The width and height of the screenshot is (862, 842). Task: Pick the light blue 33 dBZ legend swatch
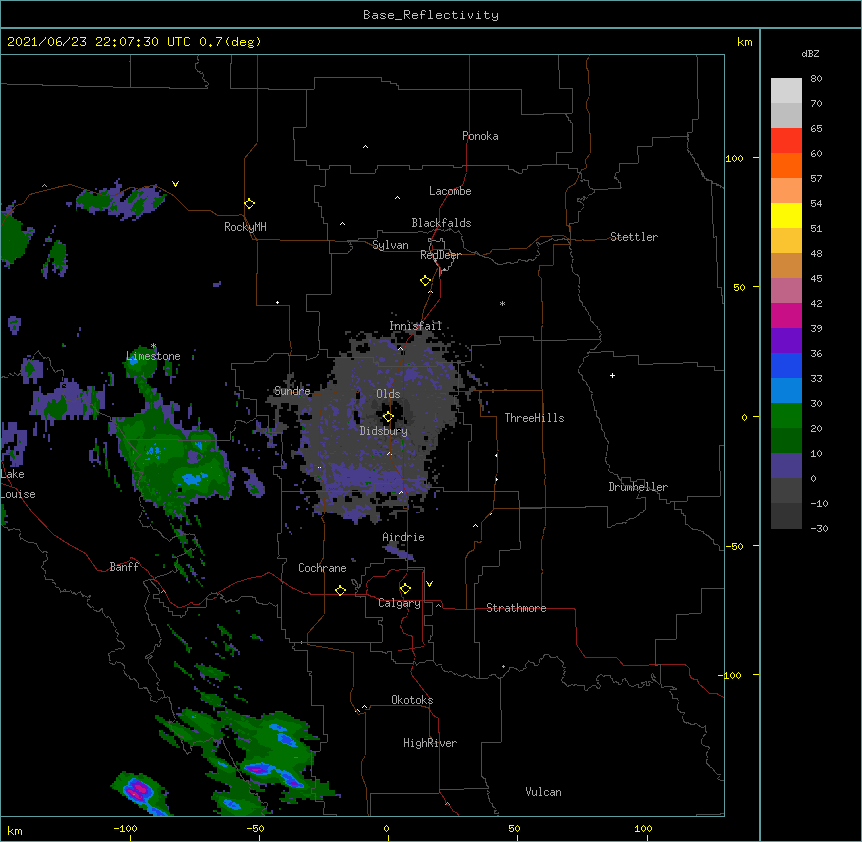point(786,390)
